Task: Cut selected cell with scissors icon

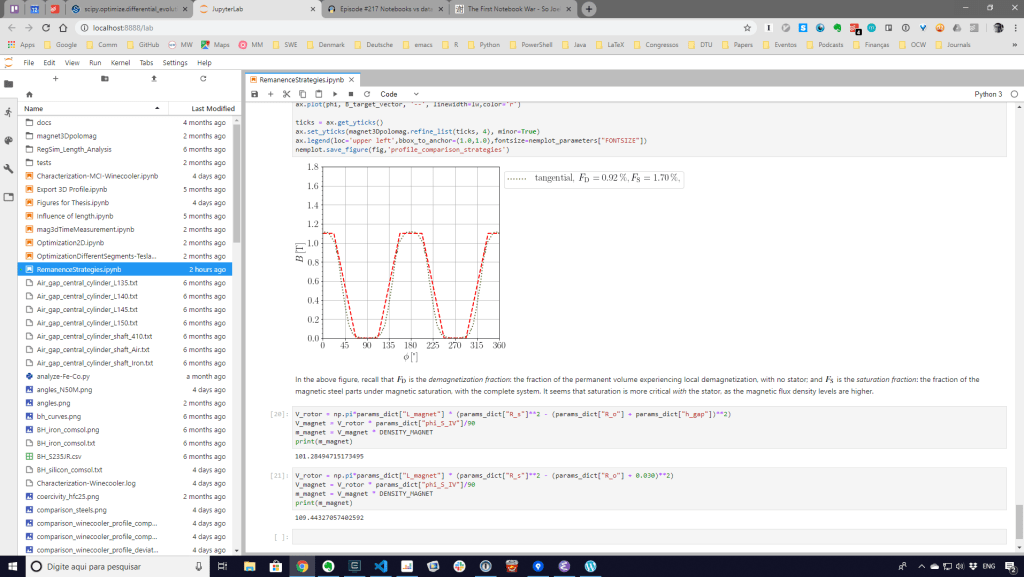Action: click(x=286, y=93)
